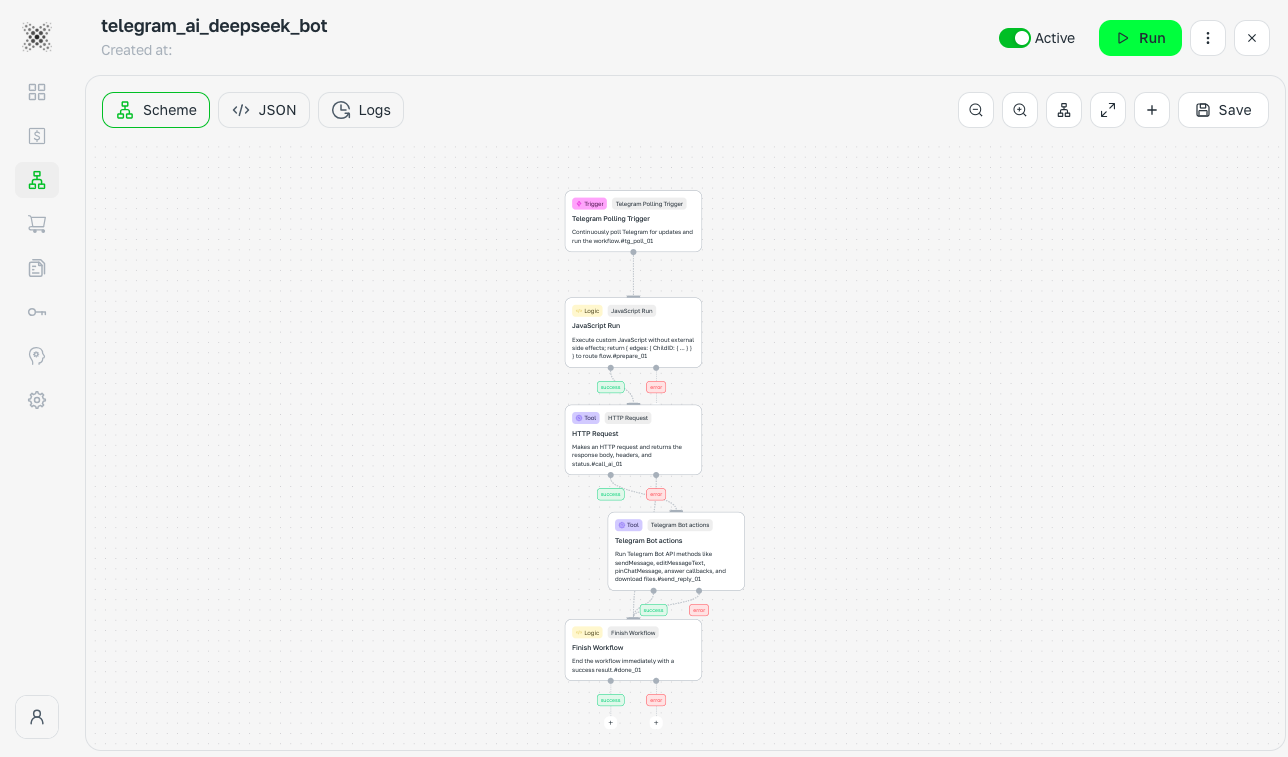Add a node after Finish Workflow error branch
This screenshot has height=757, width=1288.
pyautogui.click(x=656, y=722)
